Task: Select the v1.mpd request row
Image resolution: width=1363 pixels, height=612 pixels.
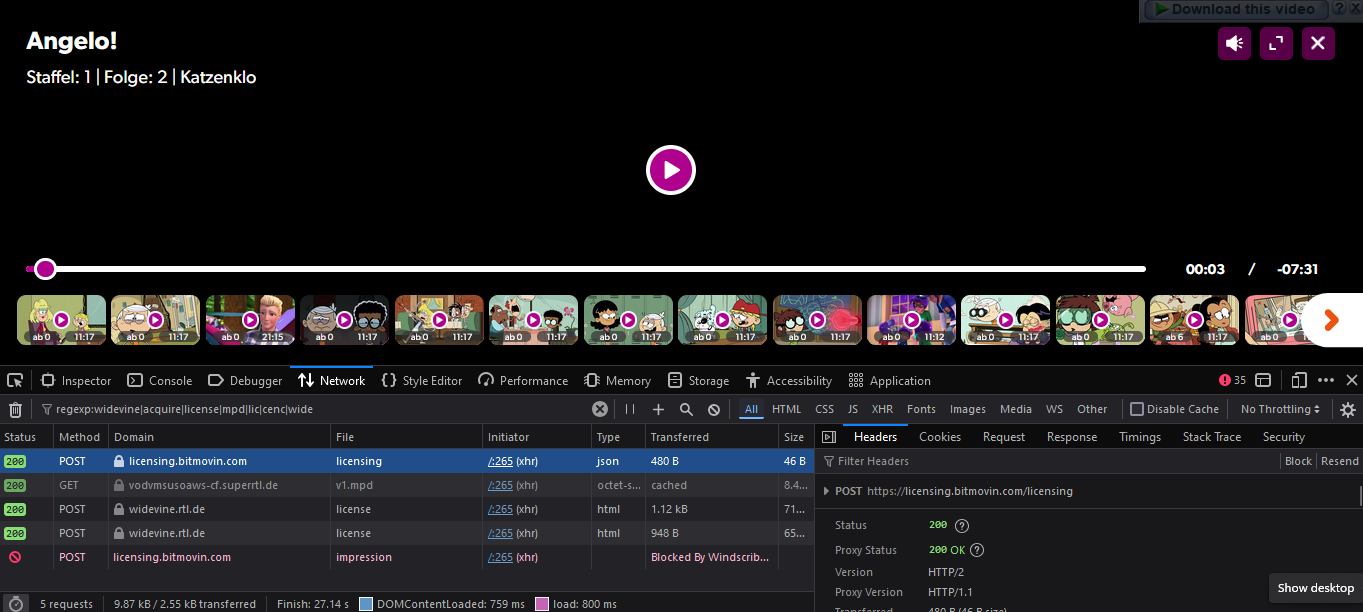Action: pos(407,486)
